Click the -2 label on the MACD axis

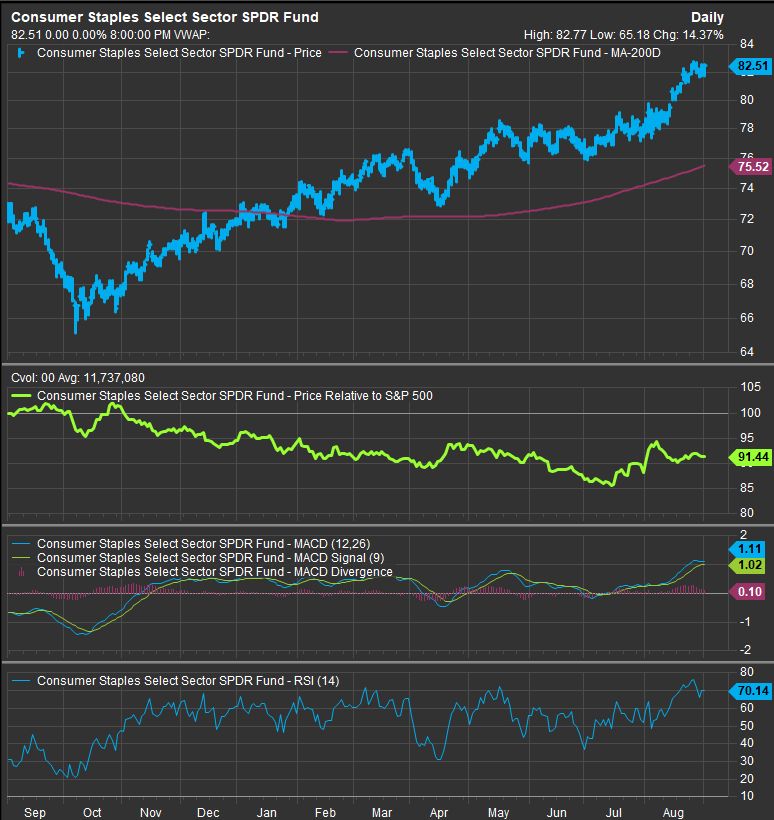745,650
